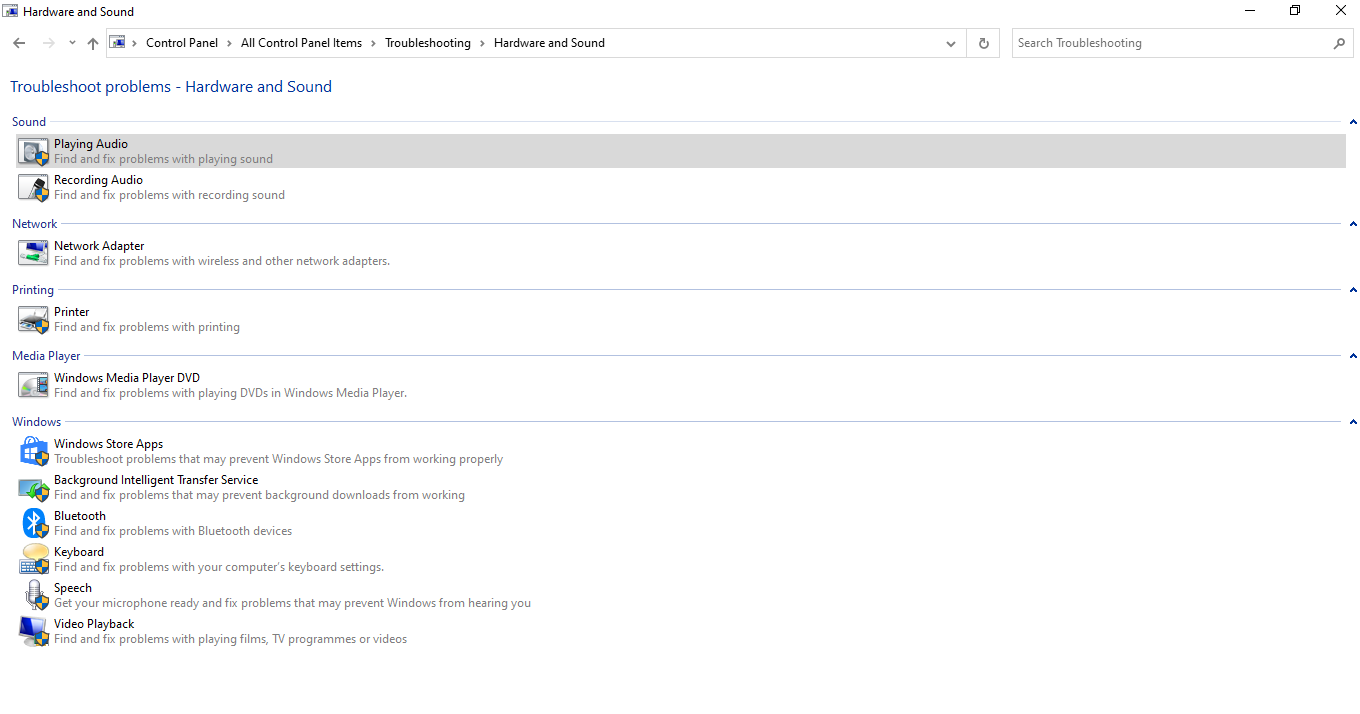Viewport: 1360px width, 714px height.
Task: Click the Sound section header
Action: click(29, 122)
